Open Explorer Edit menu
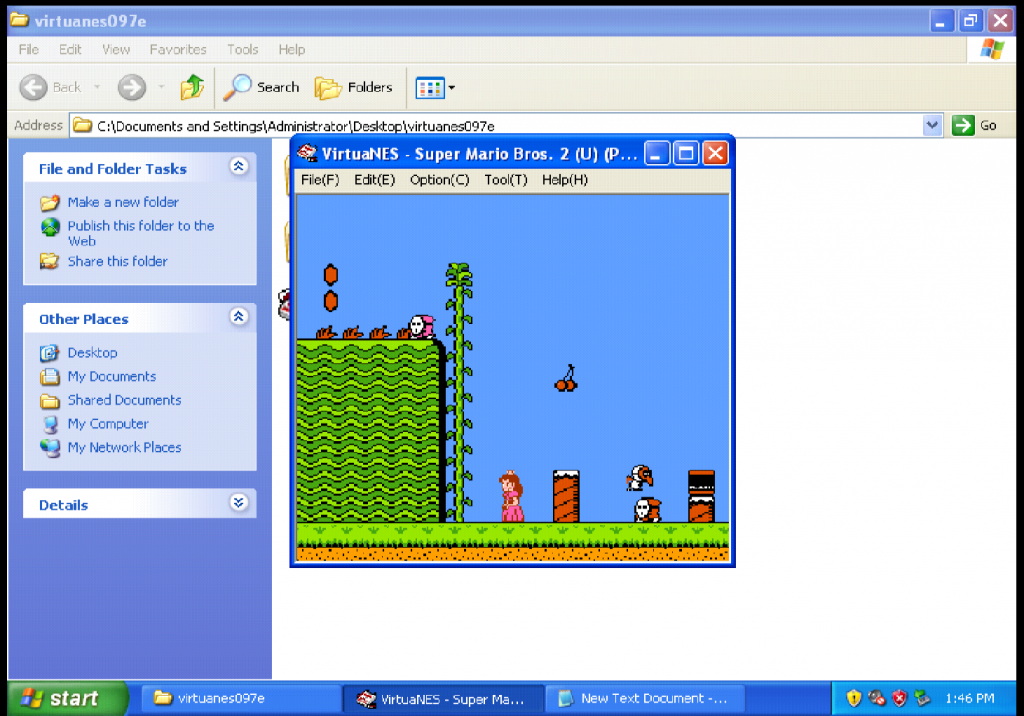 (x=70, y=50)
